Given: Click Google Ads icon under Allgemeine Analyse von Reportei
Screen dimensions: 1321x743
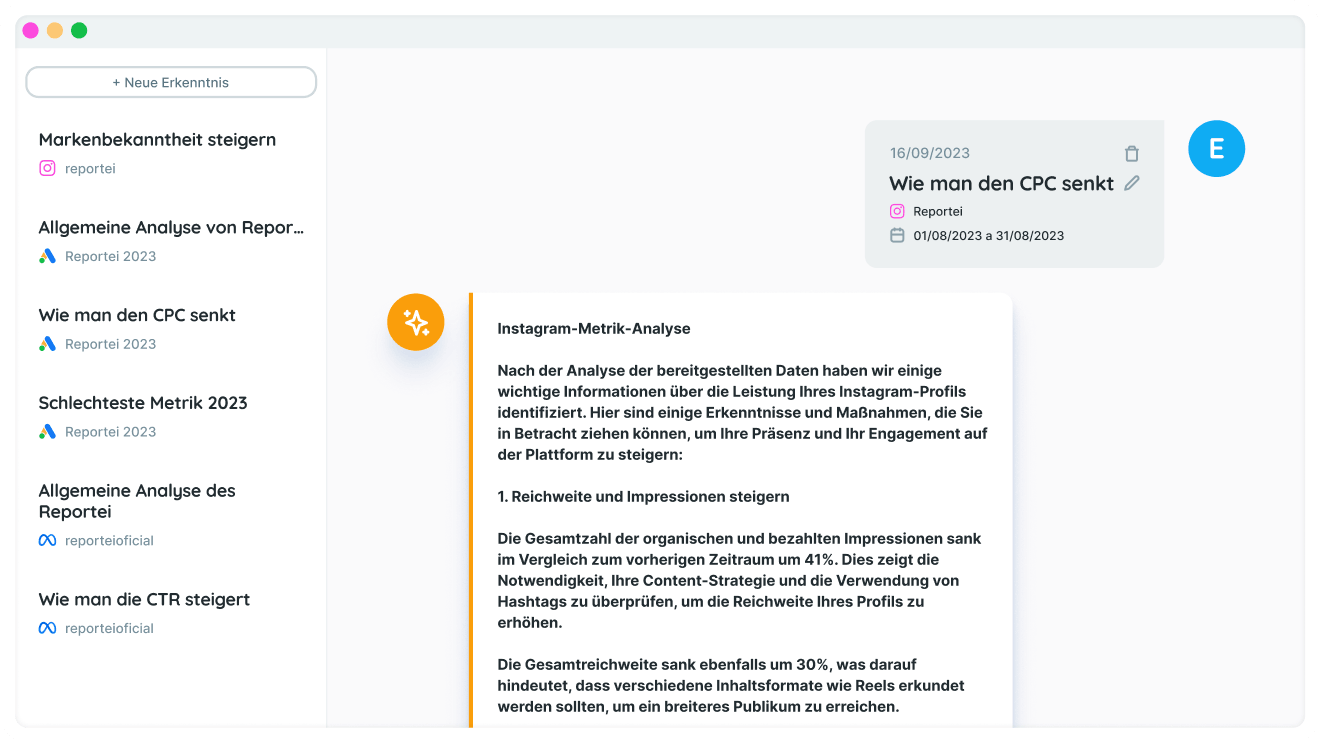Looking at the screenshot, I should point(47,256).
